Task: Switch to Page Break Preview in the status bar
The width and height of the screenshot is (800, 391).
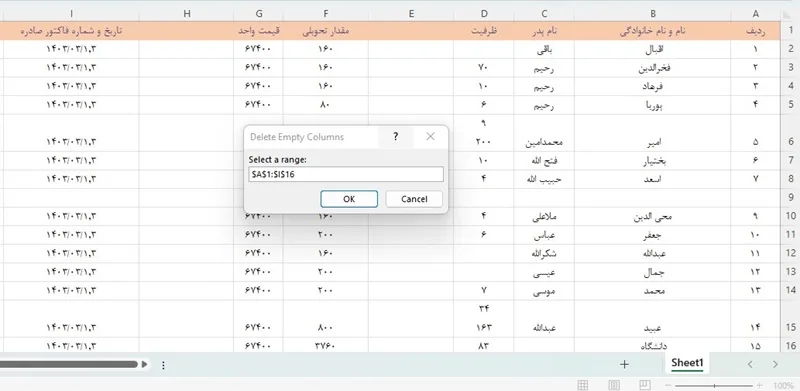Action: [645, 385]
